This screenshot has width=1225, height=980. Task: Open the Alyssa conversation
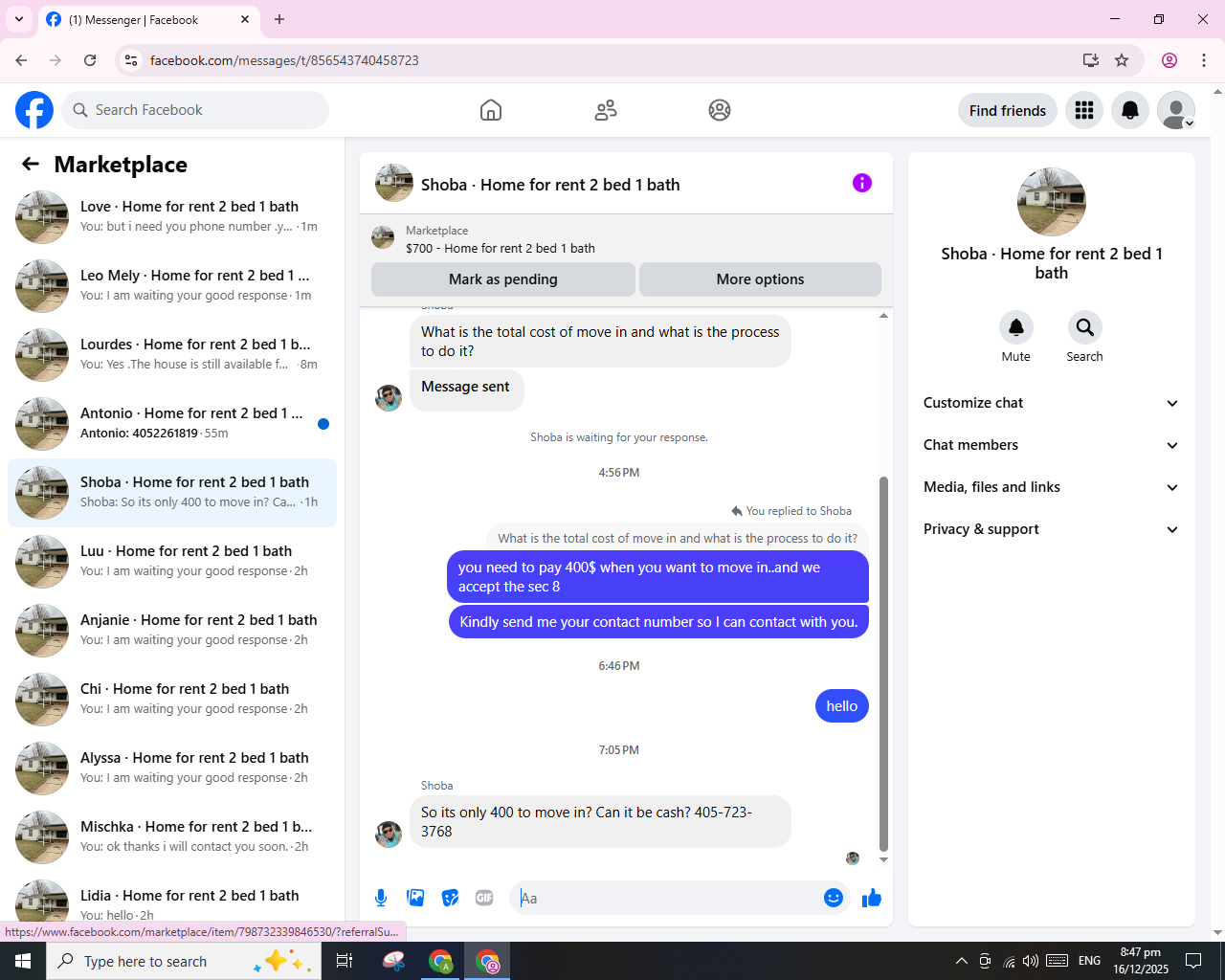coord(172,768)
